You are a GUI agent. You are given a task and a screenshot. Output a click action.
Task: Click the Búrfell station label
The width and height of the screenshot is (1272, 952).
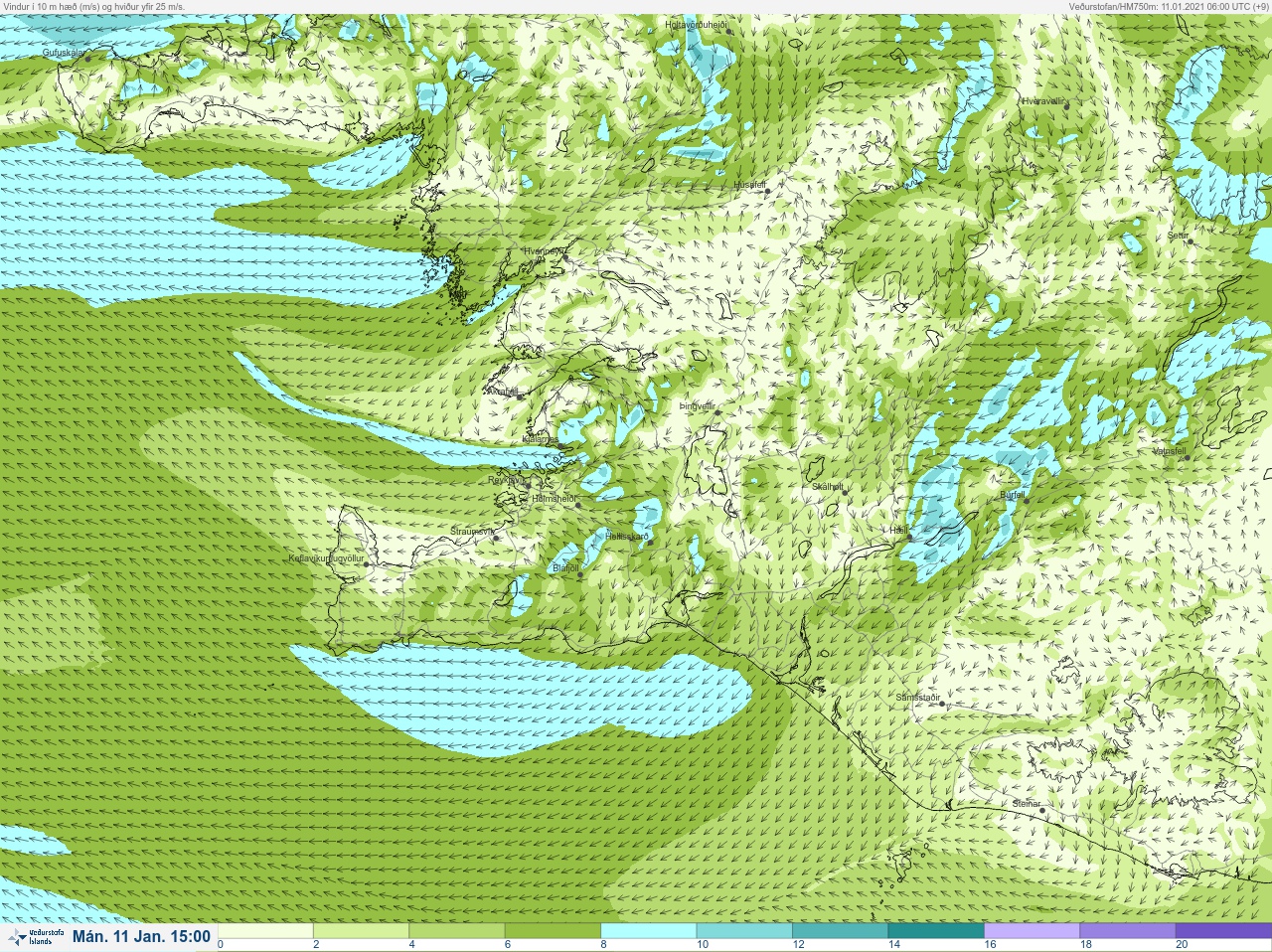pyautogui.click(x=1012, y=494)
